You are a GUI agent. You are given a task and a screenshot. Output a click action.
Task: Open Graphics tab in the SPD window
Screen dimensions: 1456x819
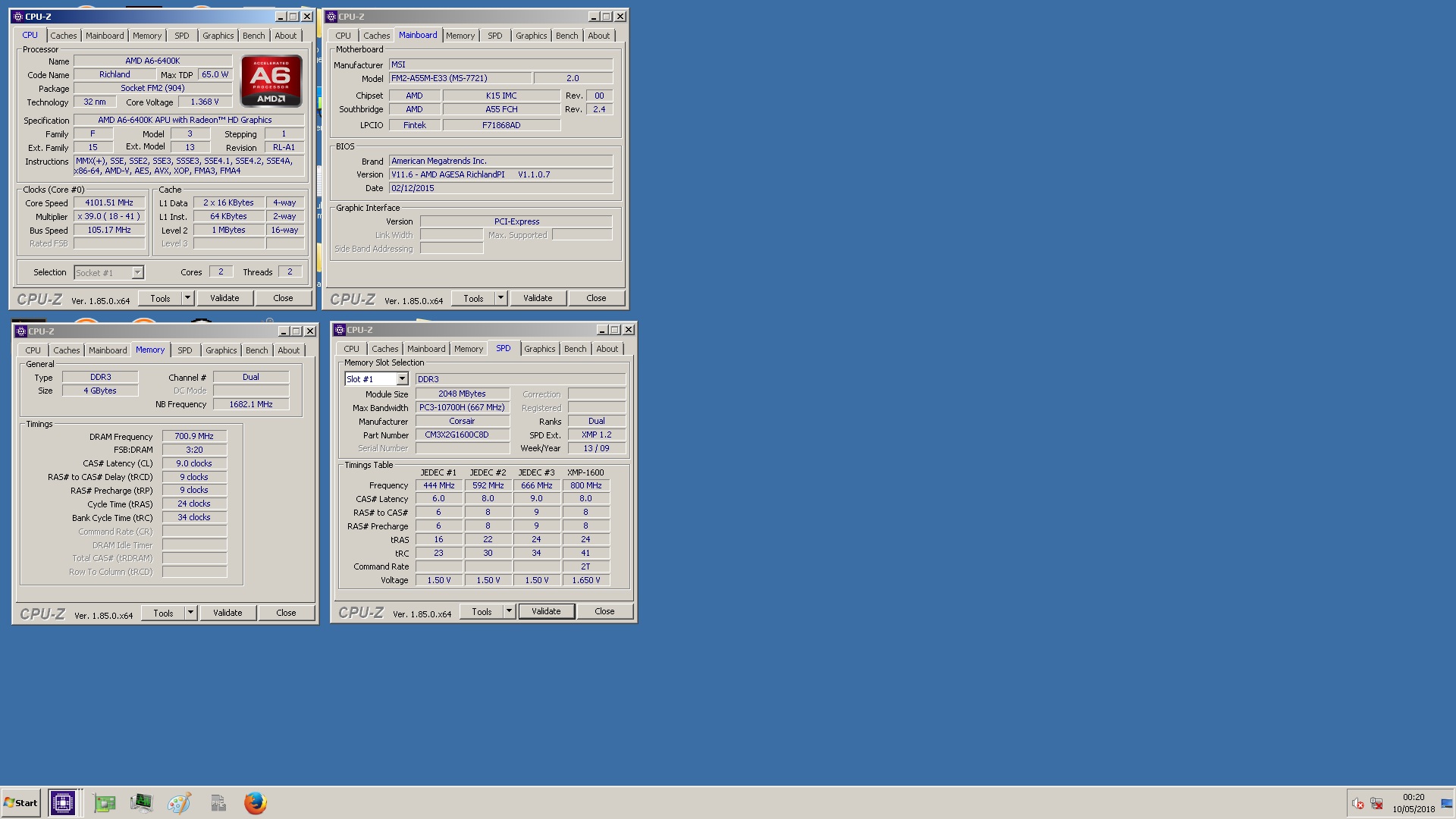point(540,349)
